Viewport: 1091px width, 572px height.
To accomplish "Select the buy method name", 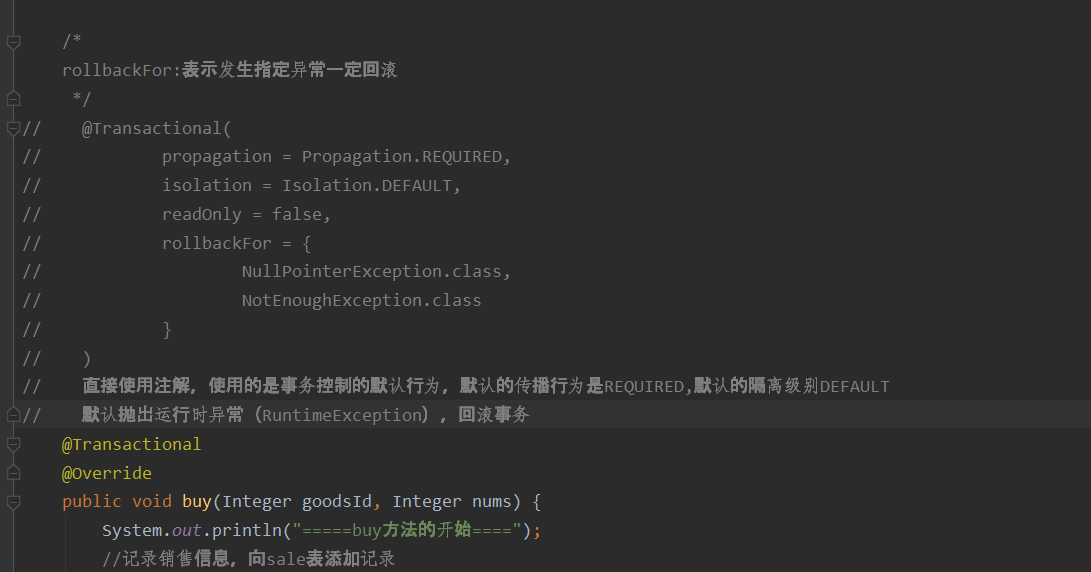I will click(197, 502).
